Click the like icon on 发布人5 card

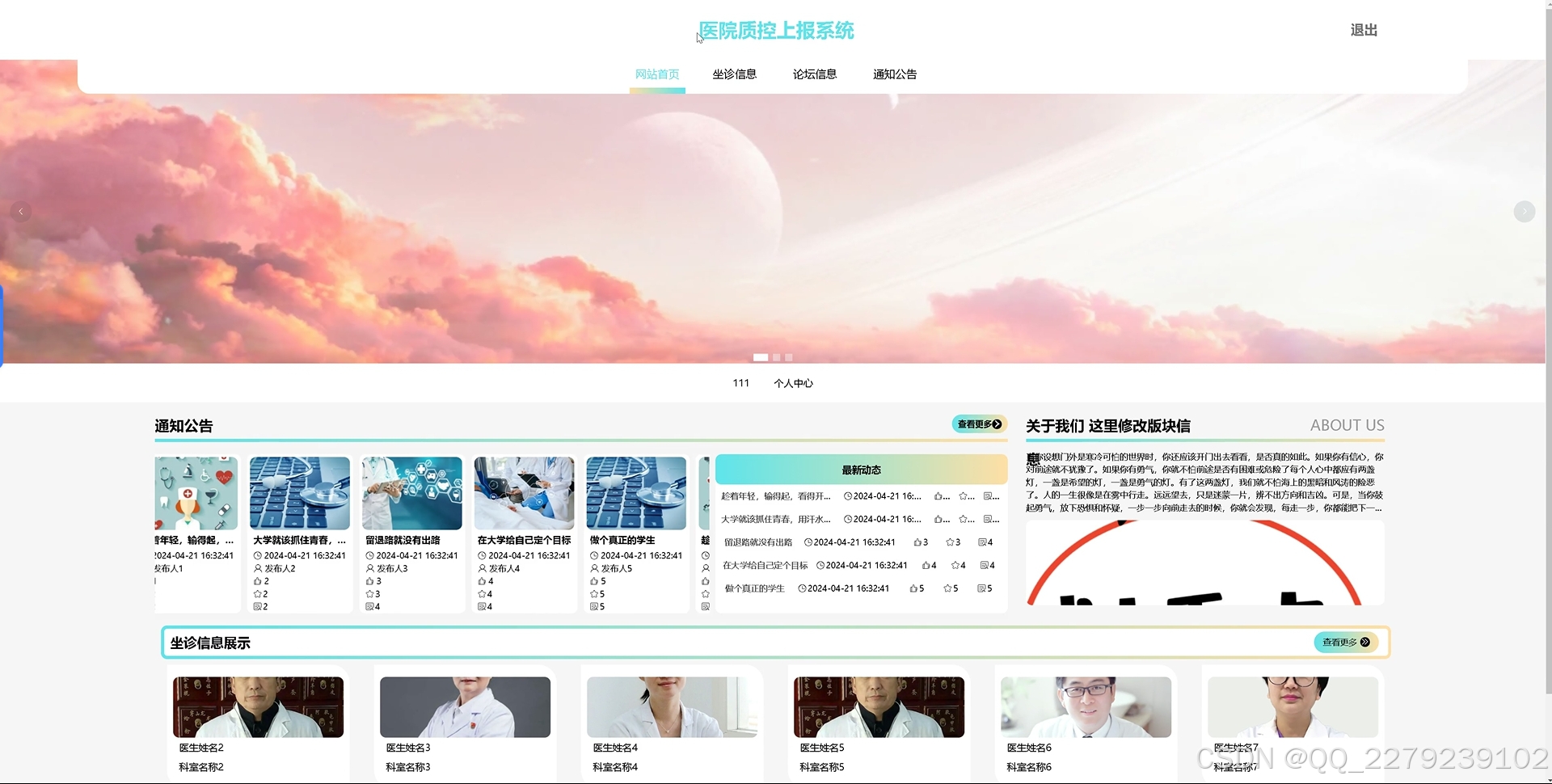[x=594, y=581]
